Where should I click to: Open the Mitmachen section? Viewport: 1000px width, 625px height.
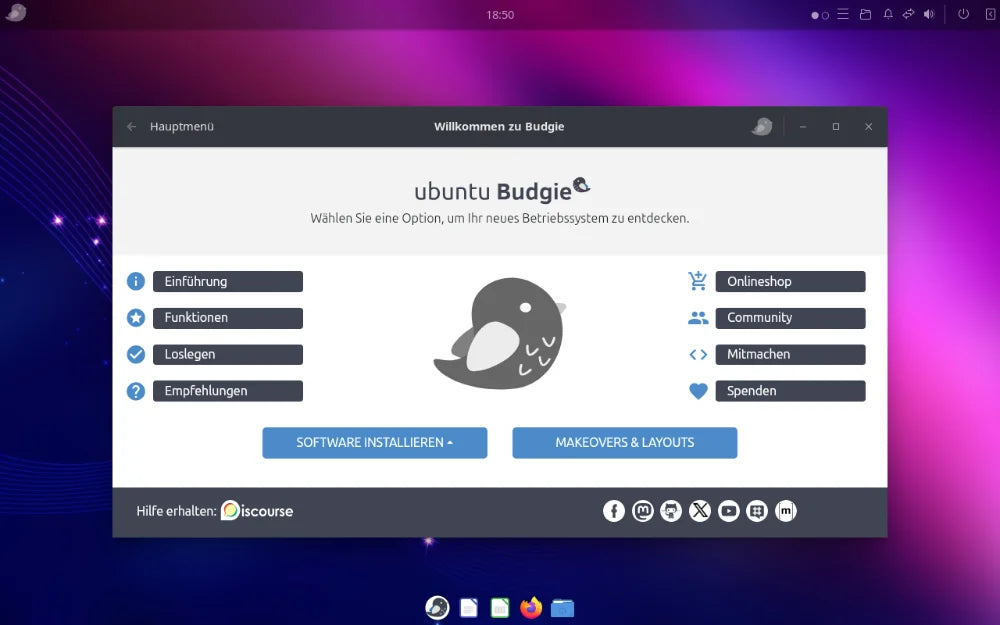point(790,355)
